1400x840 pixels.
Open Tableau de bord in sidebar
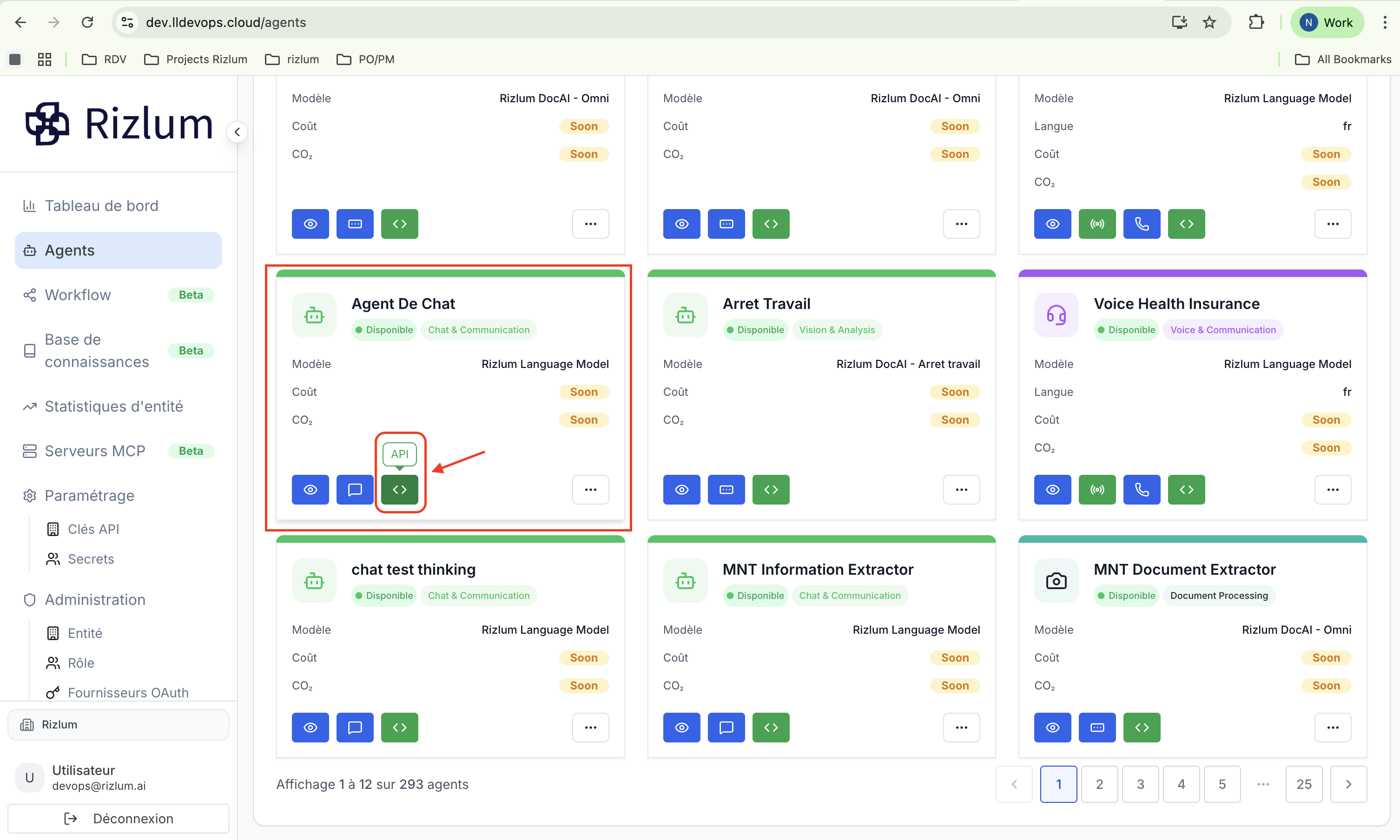tap(119, 205)
